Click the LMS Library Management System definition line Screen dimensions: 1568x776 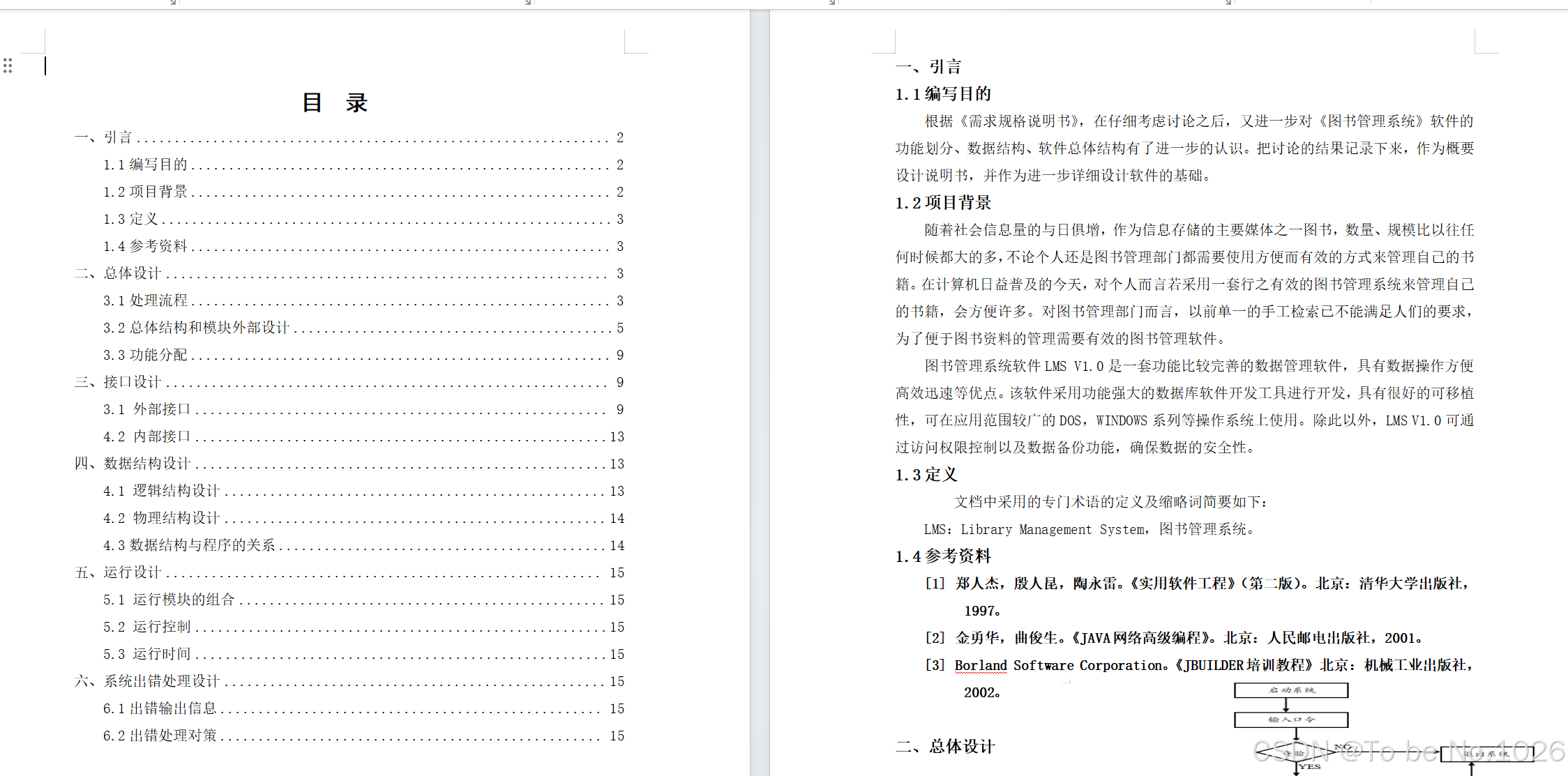tap(1088, 530)
